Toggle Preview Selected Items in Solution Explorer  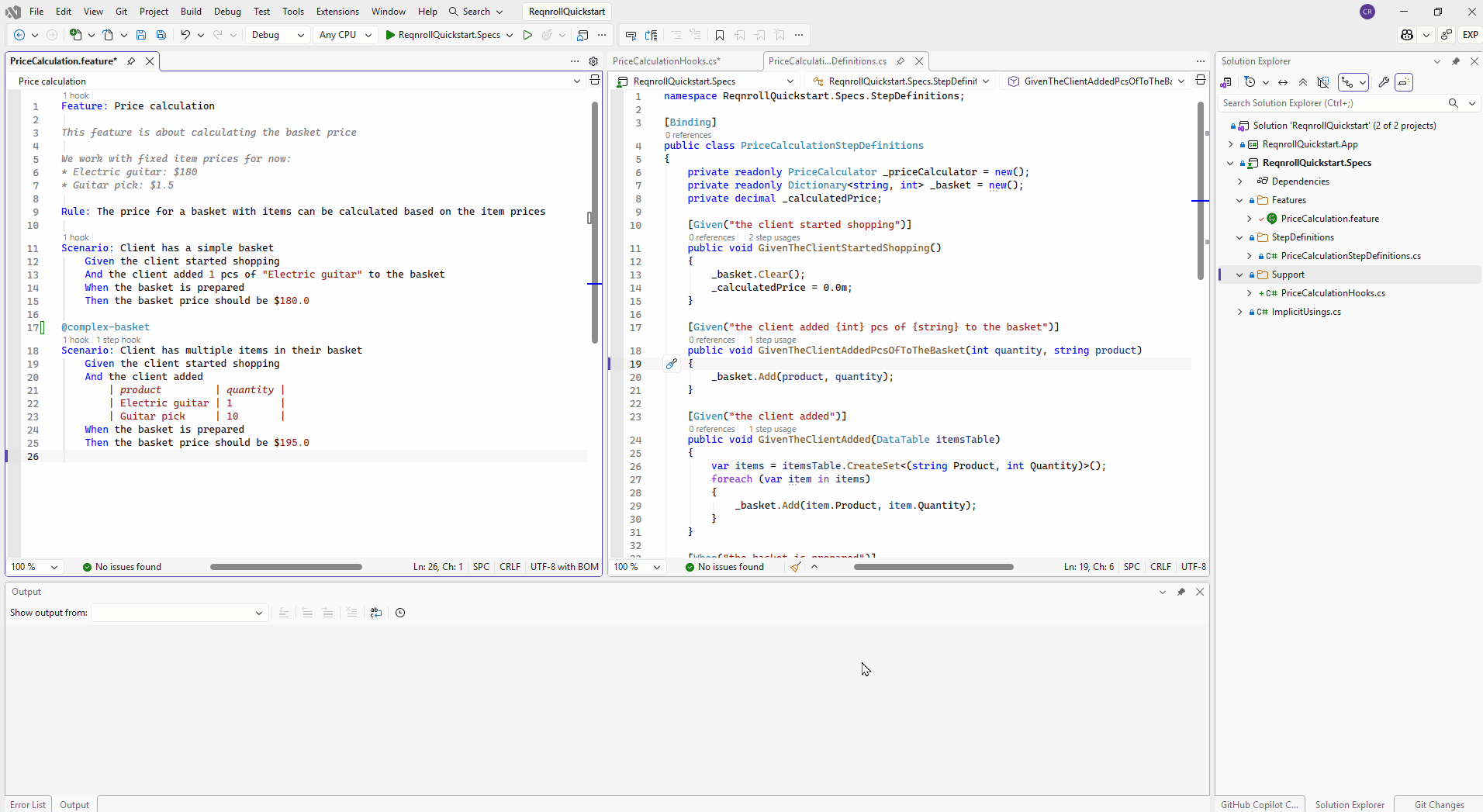(1404, 82)
